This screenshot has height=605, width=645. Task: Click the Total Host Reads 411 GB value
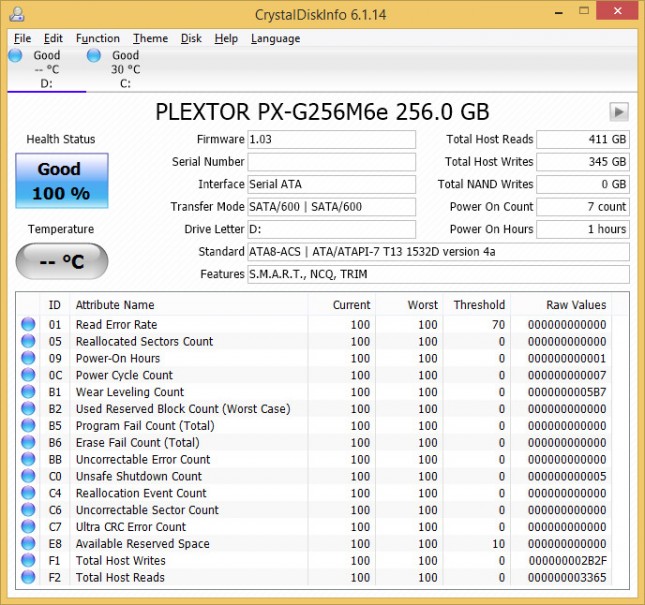[583, 139]
